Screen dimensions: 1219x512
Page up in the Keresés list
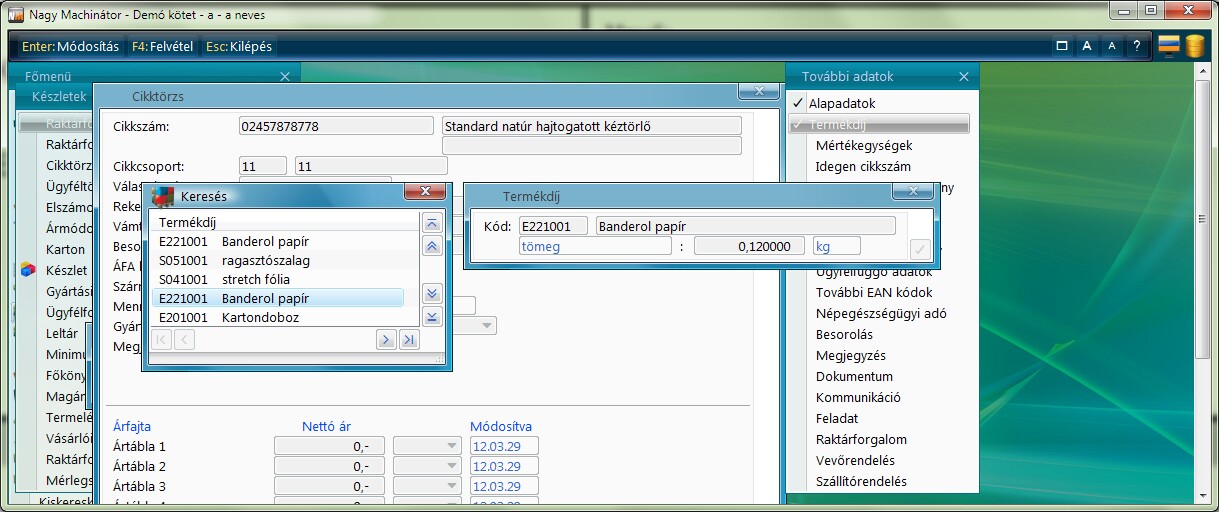pyautogui.click(x=432, y=245)
